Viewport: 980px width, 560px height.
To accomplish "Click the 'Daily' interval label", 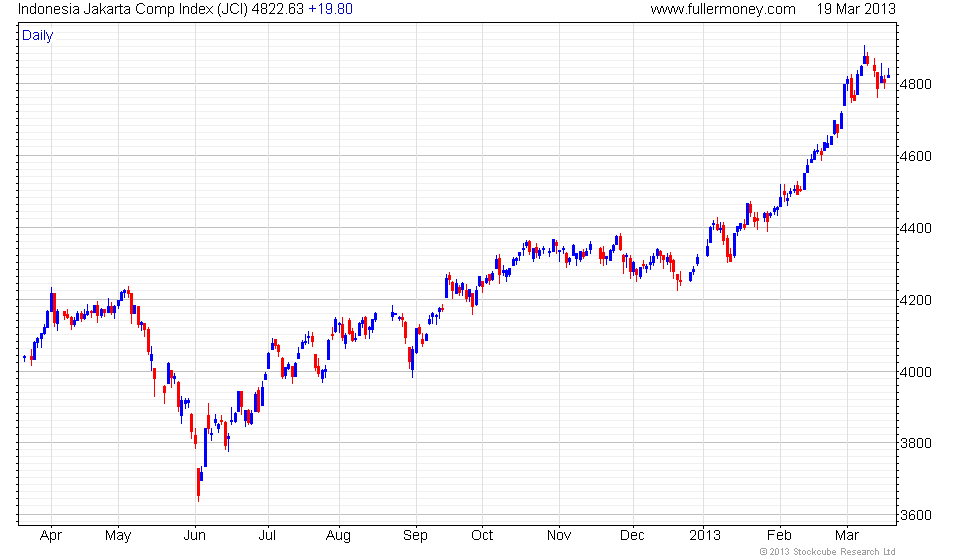I will pos(38,36).
